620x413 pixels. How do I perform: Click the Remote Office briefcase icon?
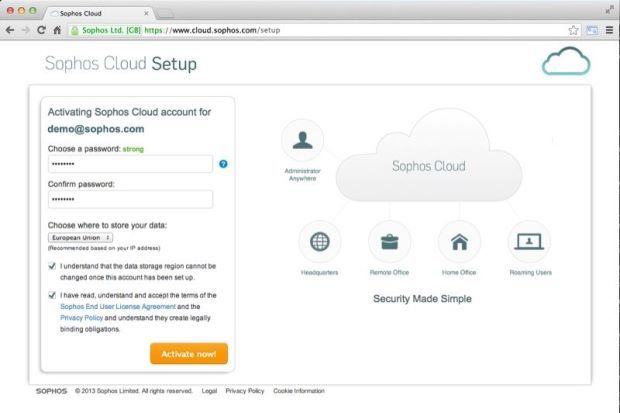(389, 242)
